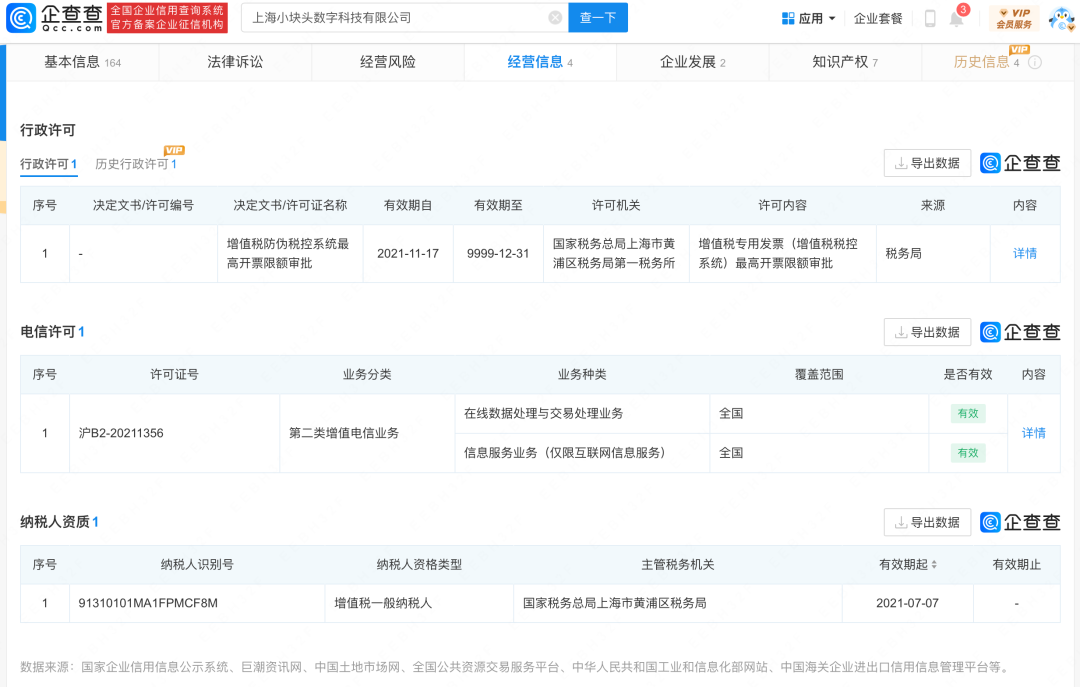
Task: Export data for 纳税人资质 section
Action: point(927,522)
